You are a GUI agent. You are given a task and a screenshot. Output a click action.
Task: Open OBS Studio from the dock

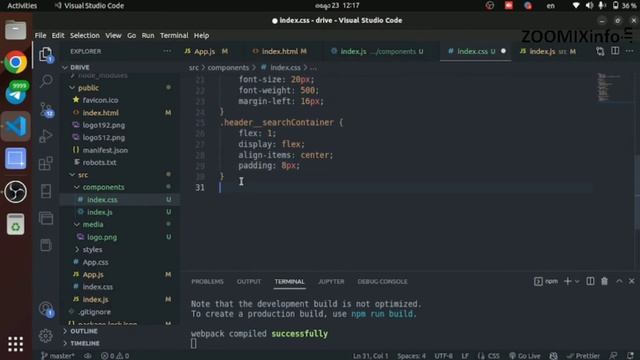pyautogui.click(x=16, y=191)
